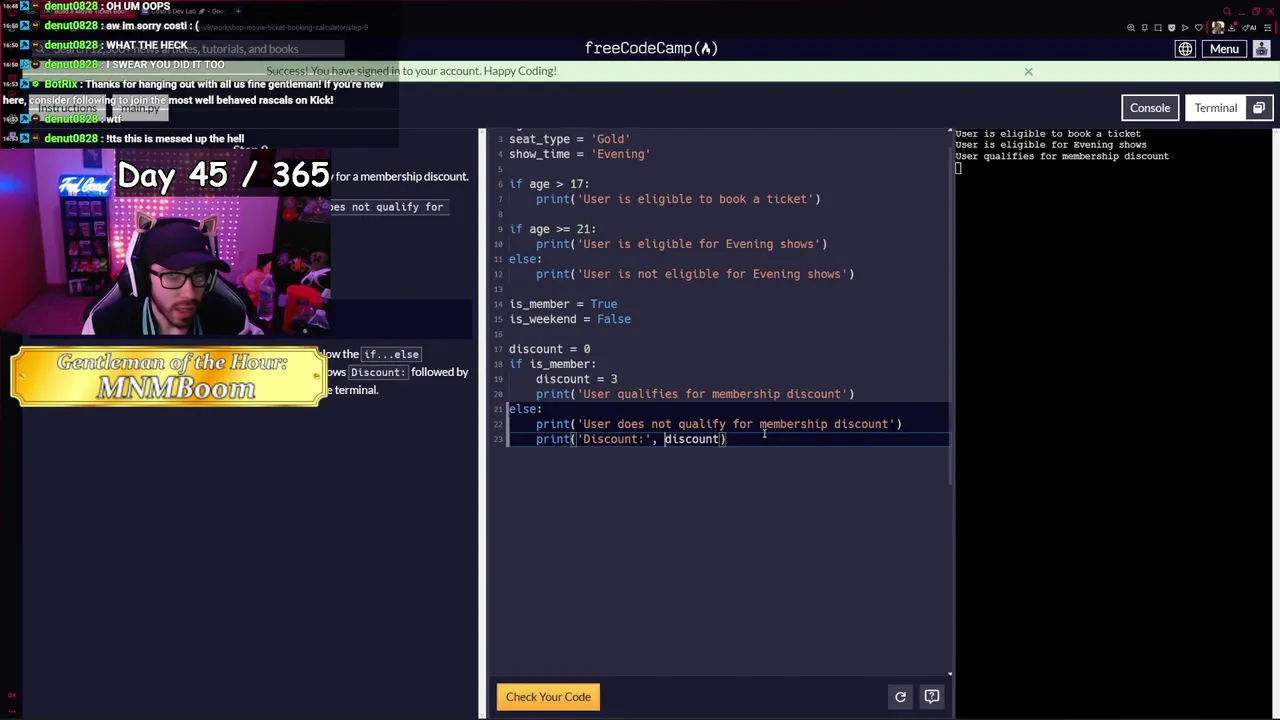The height and width of the screenshot is (720, 1280).
Task: Click the editor scrollbar up arrow
Action: (x=950, y=132)
